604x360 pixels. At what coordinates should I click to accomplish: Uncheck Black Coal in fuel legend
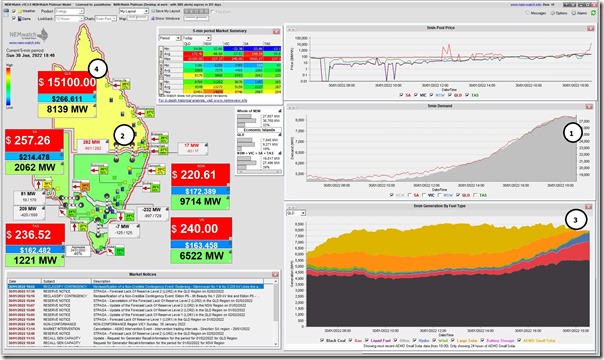click(x=322, y=340)
